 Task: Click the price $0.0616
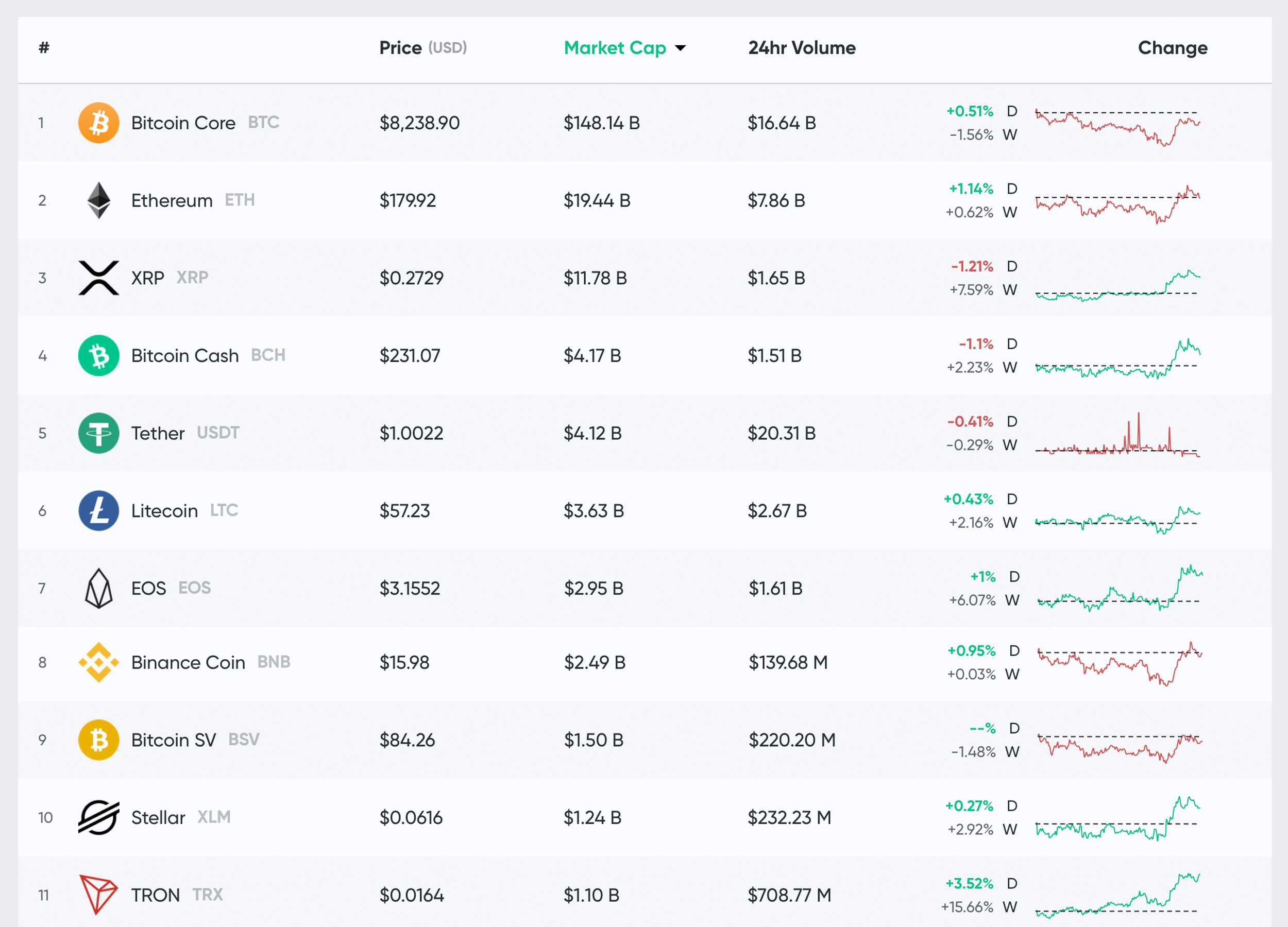click(x=411, y=817)
